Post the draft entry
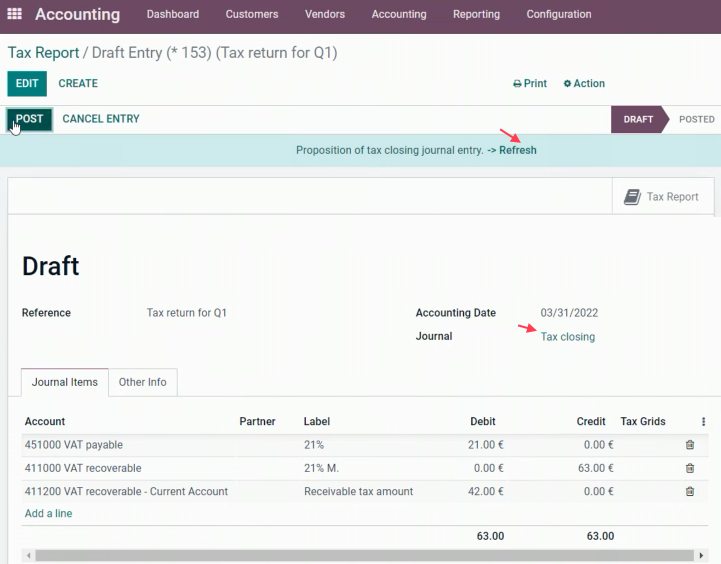 [29, 119]
